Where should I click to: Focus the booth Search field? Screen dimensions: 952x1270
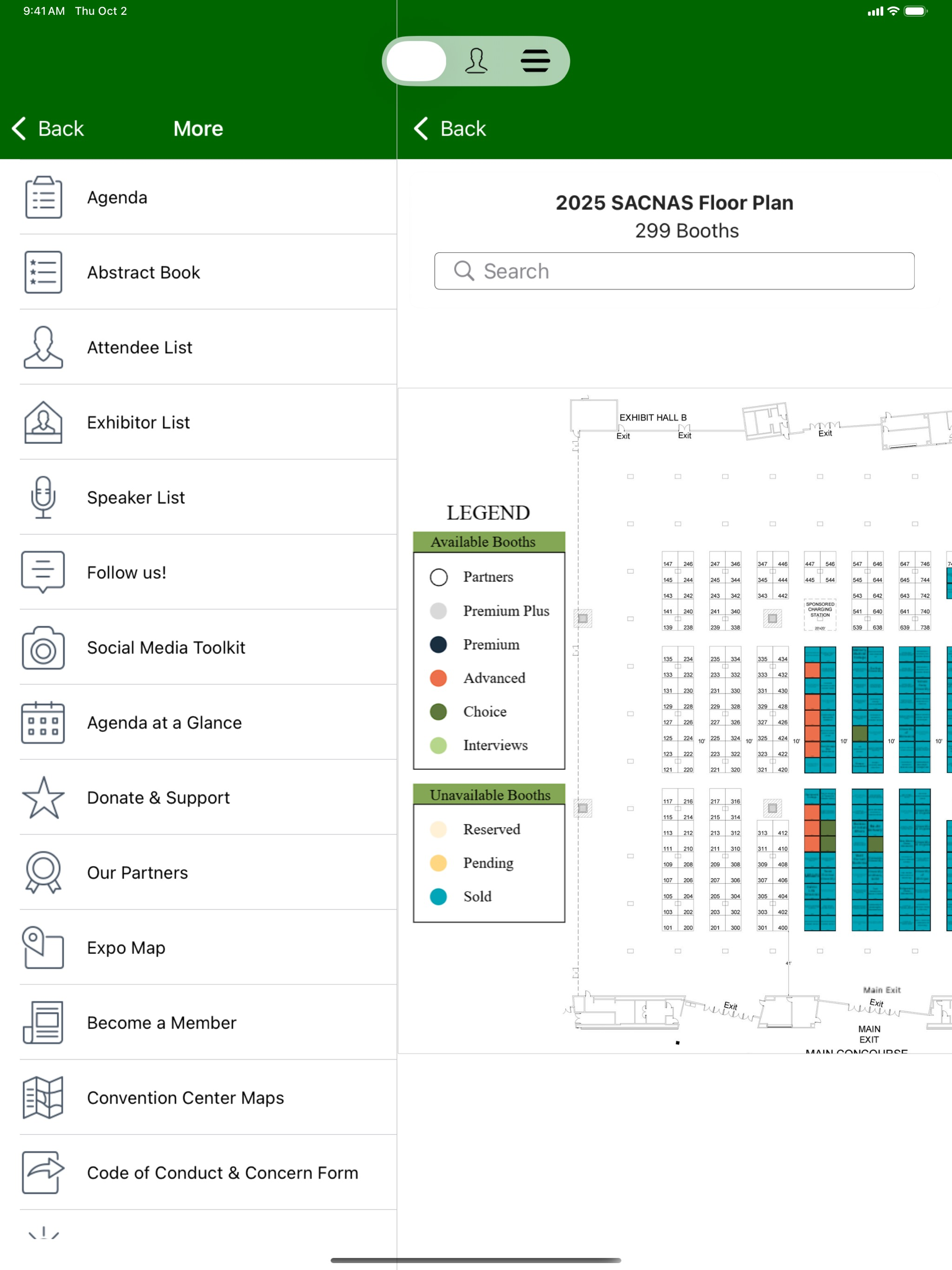674,271
